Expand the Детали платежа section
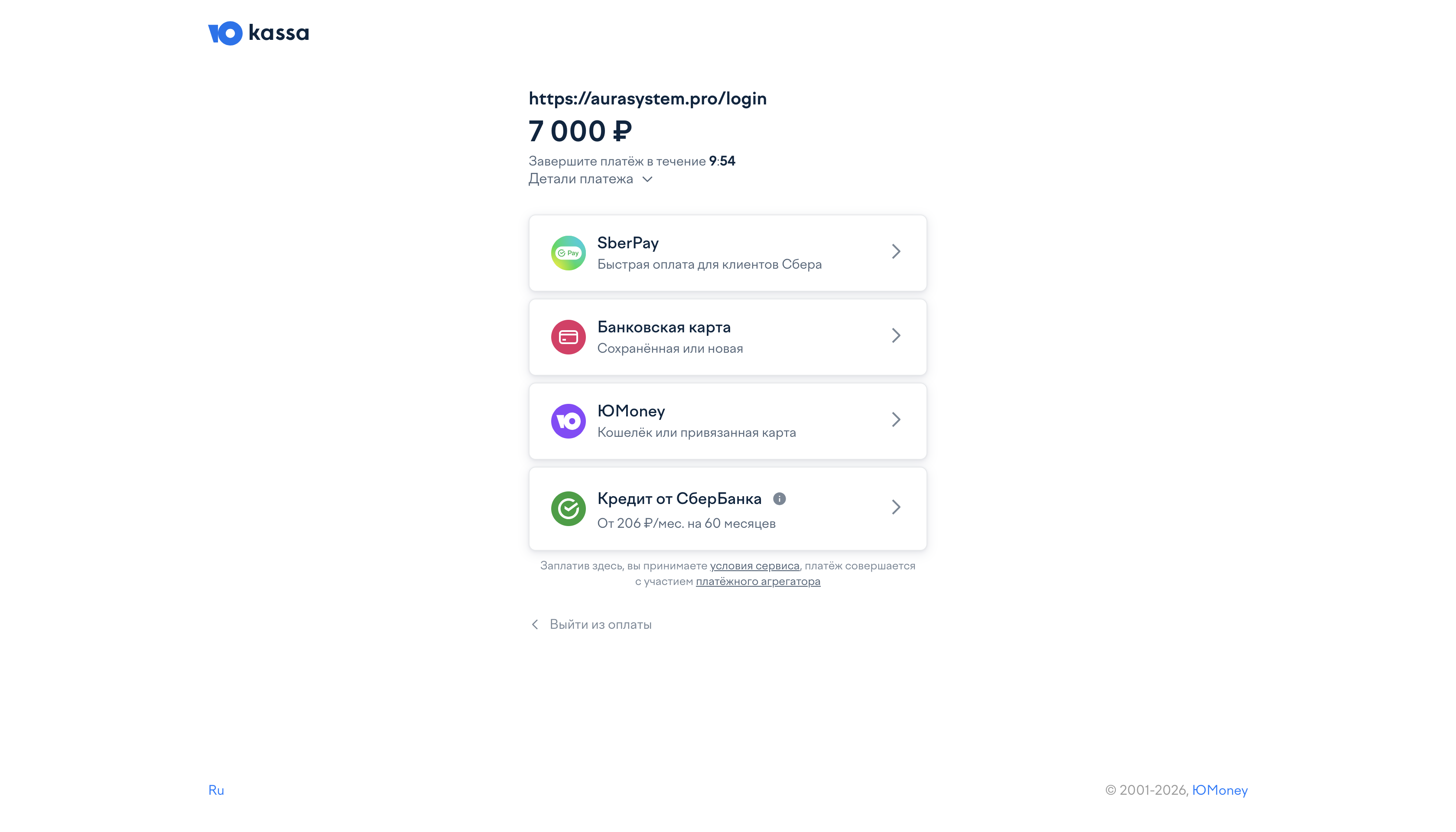Viewport: 1456px width, 832px height. [581, 179]
